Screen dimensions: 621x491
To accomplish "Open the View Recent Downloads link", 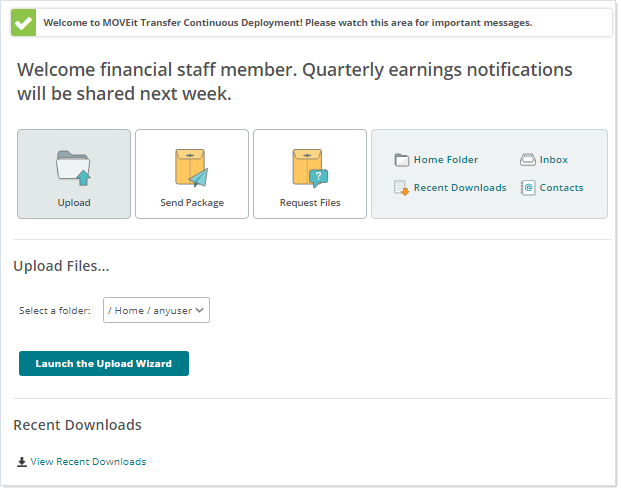I will pyautogui.click(x=88, y=462).
